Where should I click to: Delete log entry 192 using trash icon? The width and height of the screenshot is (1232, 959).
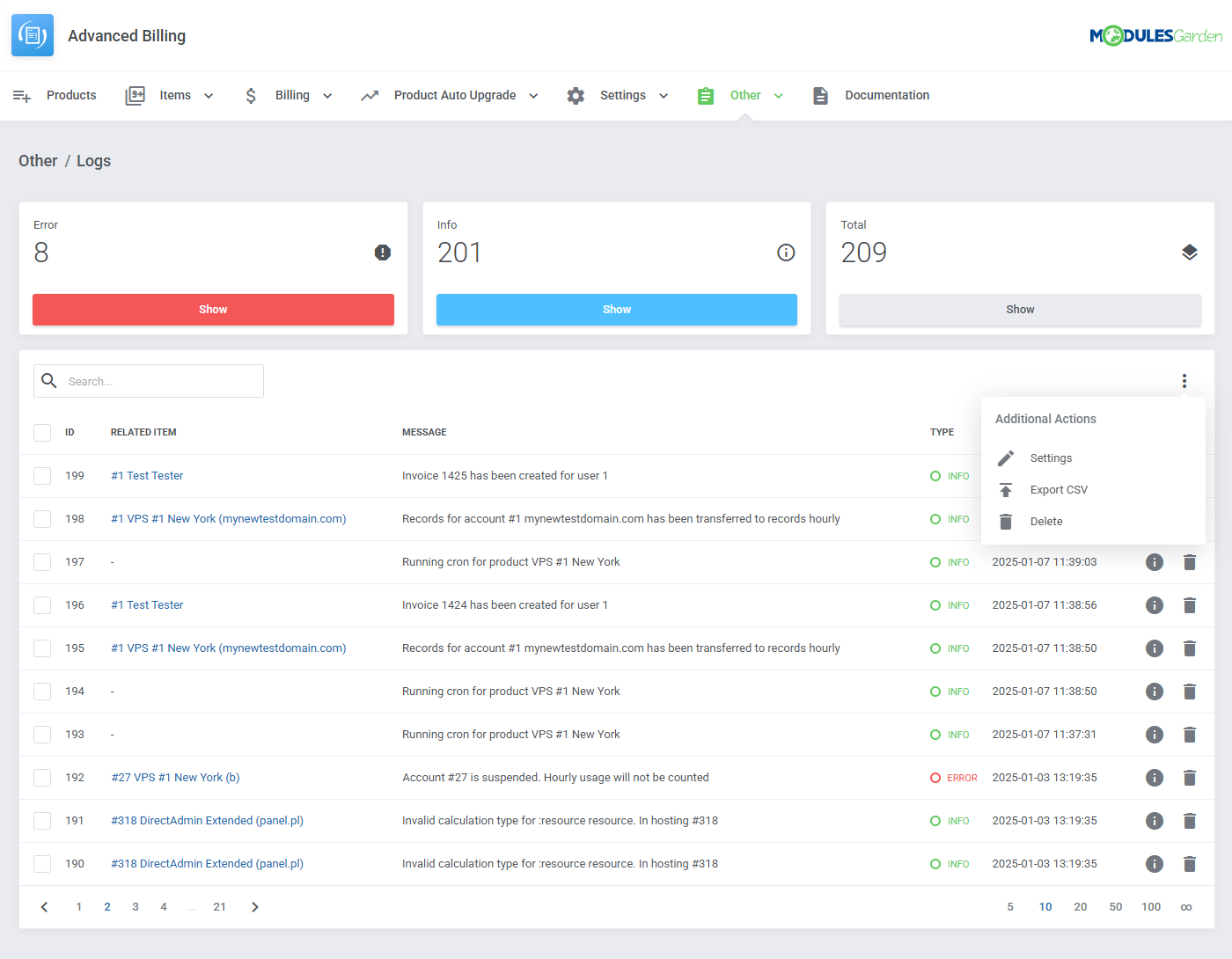(x=1189, y=778)
